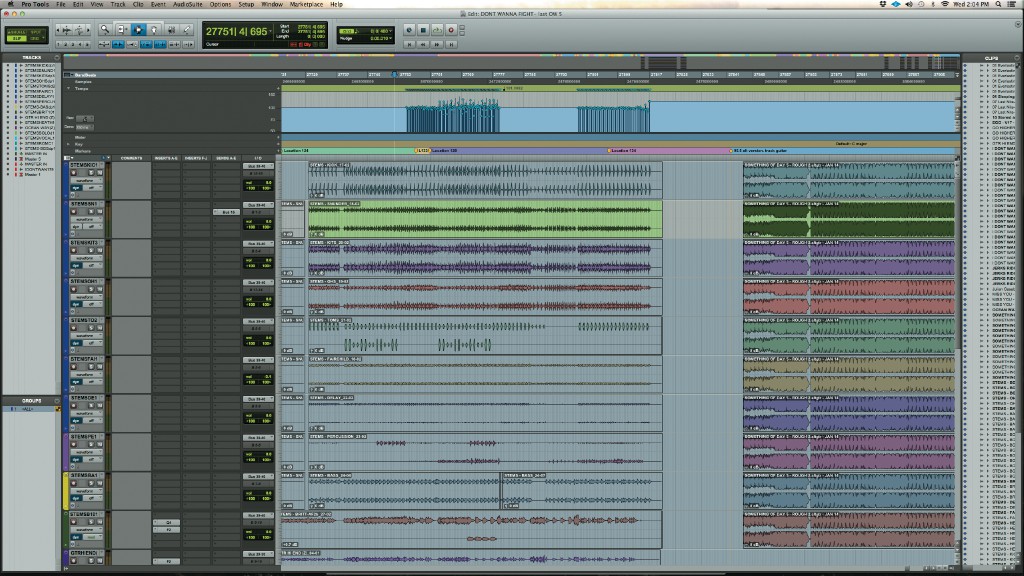Select the Pencil tool

tap(187, 29)
